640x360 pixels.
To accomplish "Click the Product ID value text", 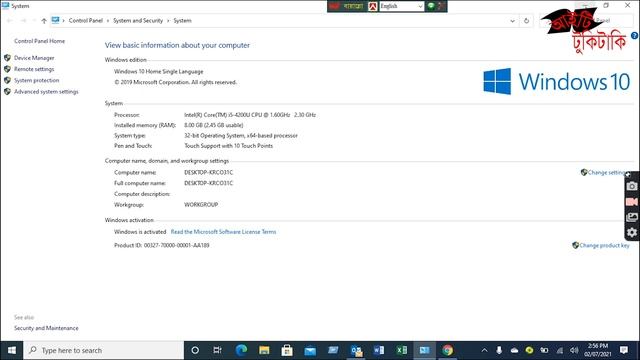I will click(x=176, y=245).
